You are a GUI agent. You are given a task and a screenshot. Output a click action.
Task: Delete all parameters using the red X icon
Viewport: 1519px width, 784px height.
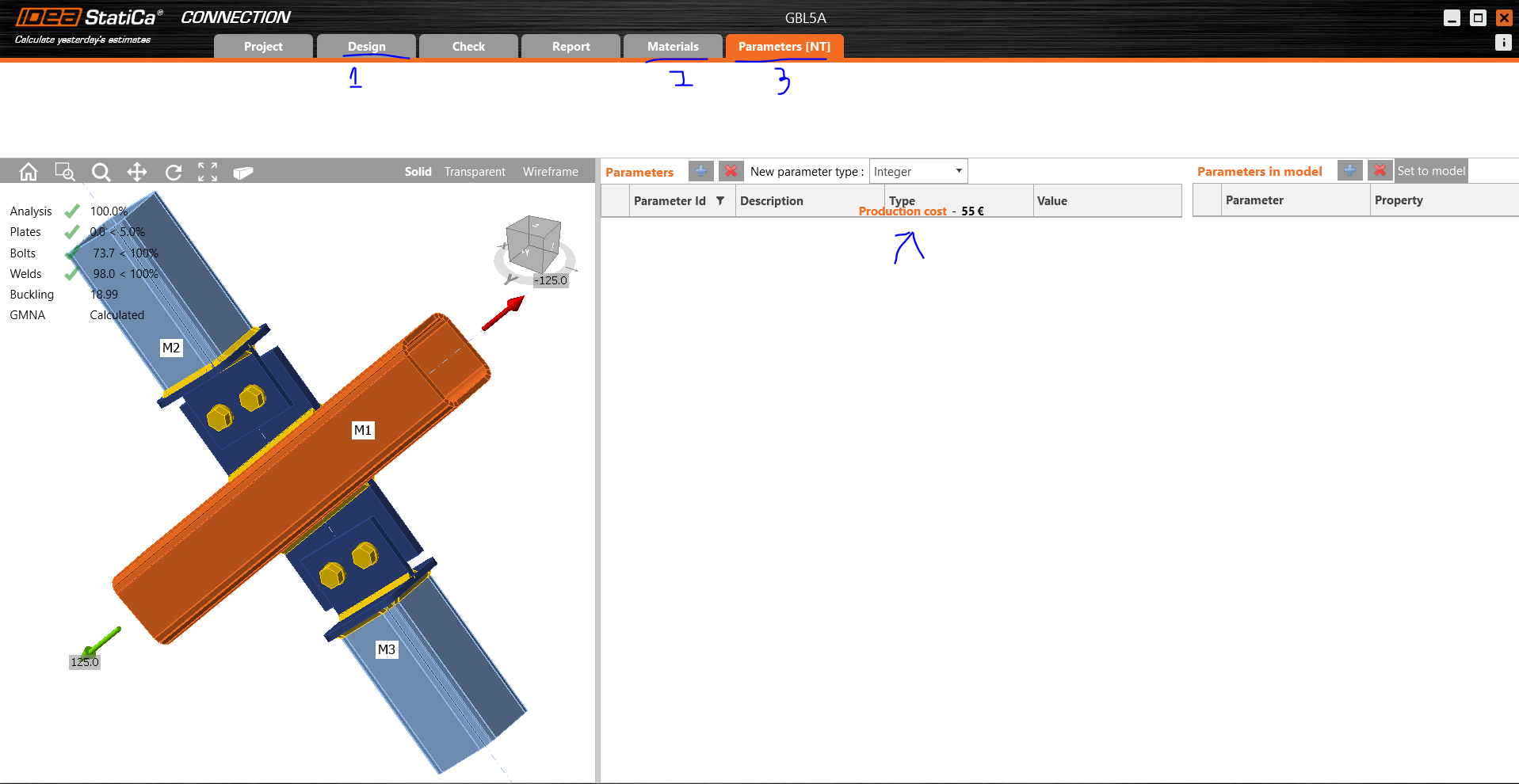click(731, 170)
